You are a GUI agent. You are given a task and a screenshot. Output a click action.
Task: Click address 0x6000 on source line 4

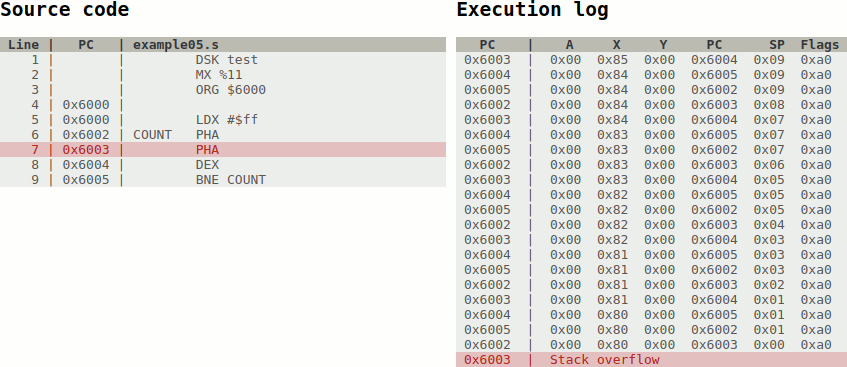click(86, 105)
